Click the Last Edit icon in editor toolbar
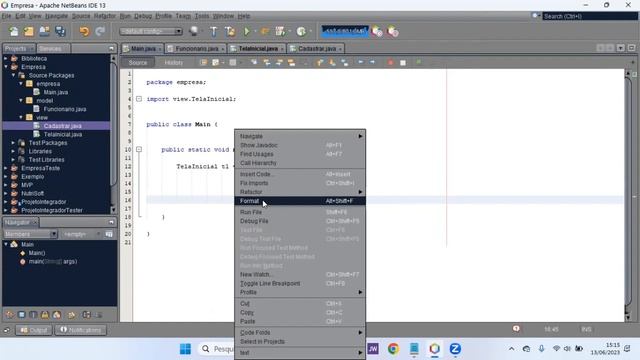Image resolution: width=640 pixels, height=360 pixels. click(203, 62)
